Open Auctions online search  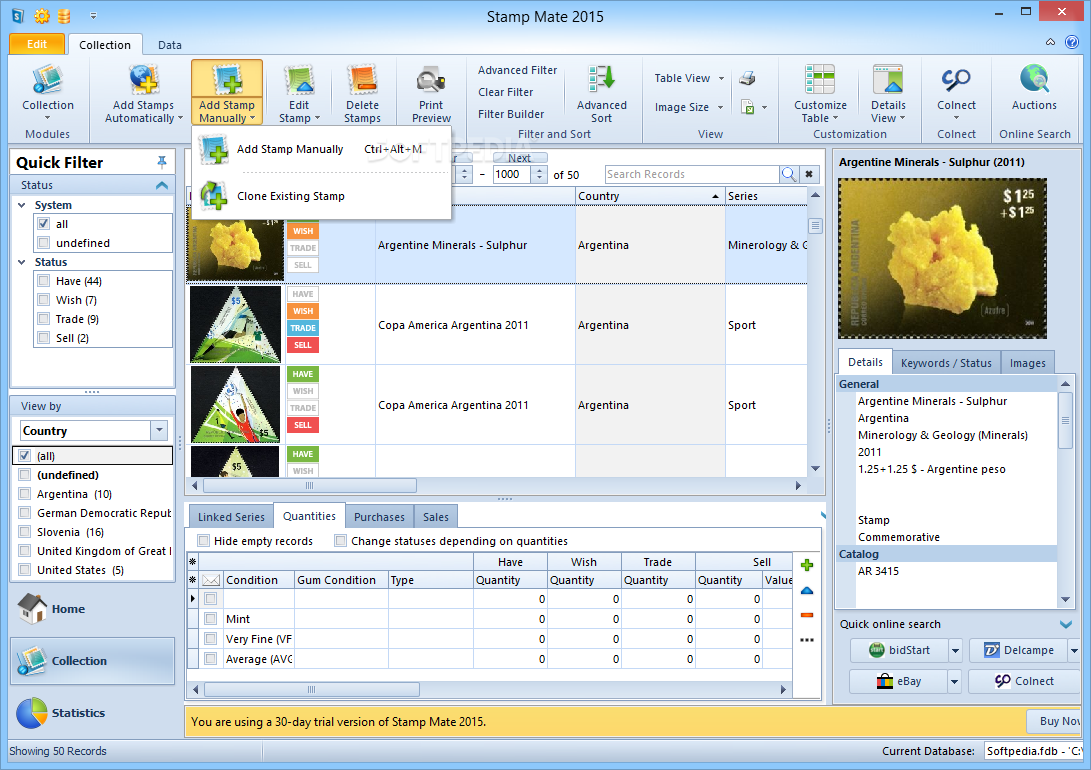[1034, 88]
